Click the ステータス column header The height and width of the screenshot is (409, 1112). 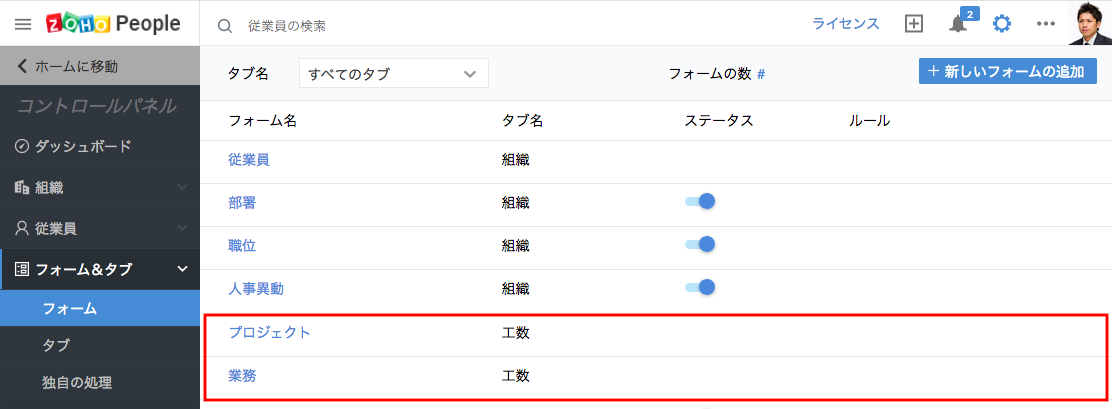pos(719,121)
